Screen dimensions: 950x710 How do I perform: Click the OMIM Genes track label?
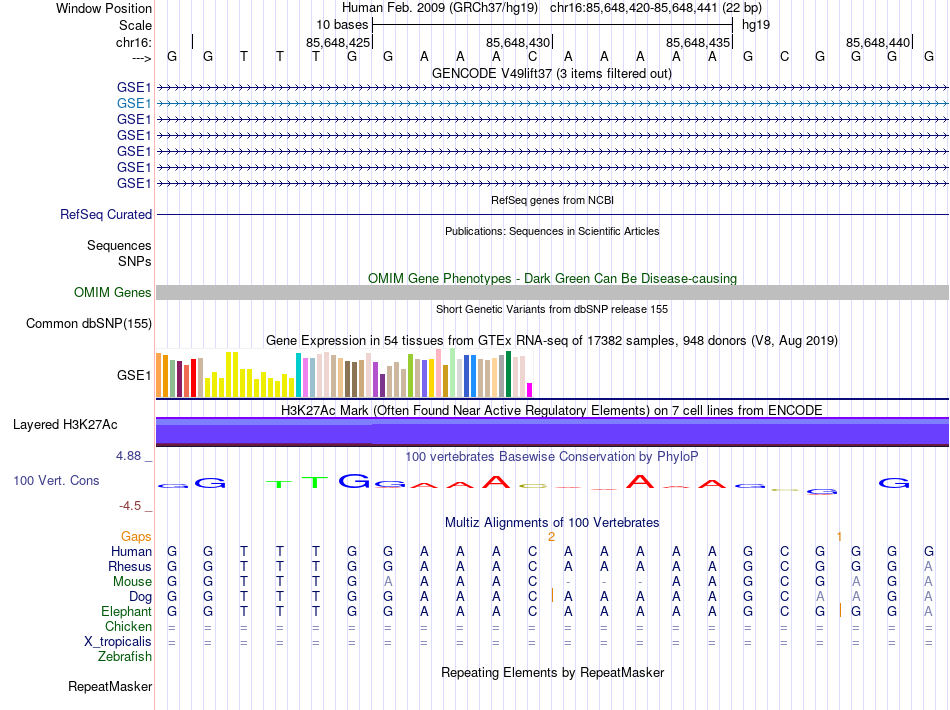(x=112, y=292)
